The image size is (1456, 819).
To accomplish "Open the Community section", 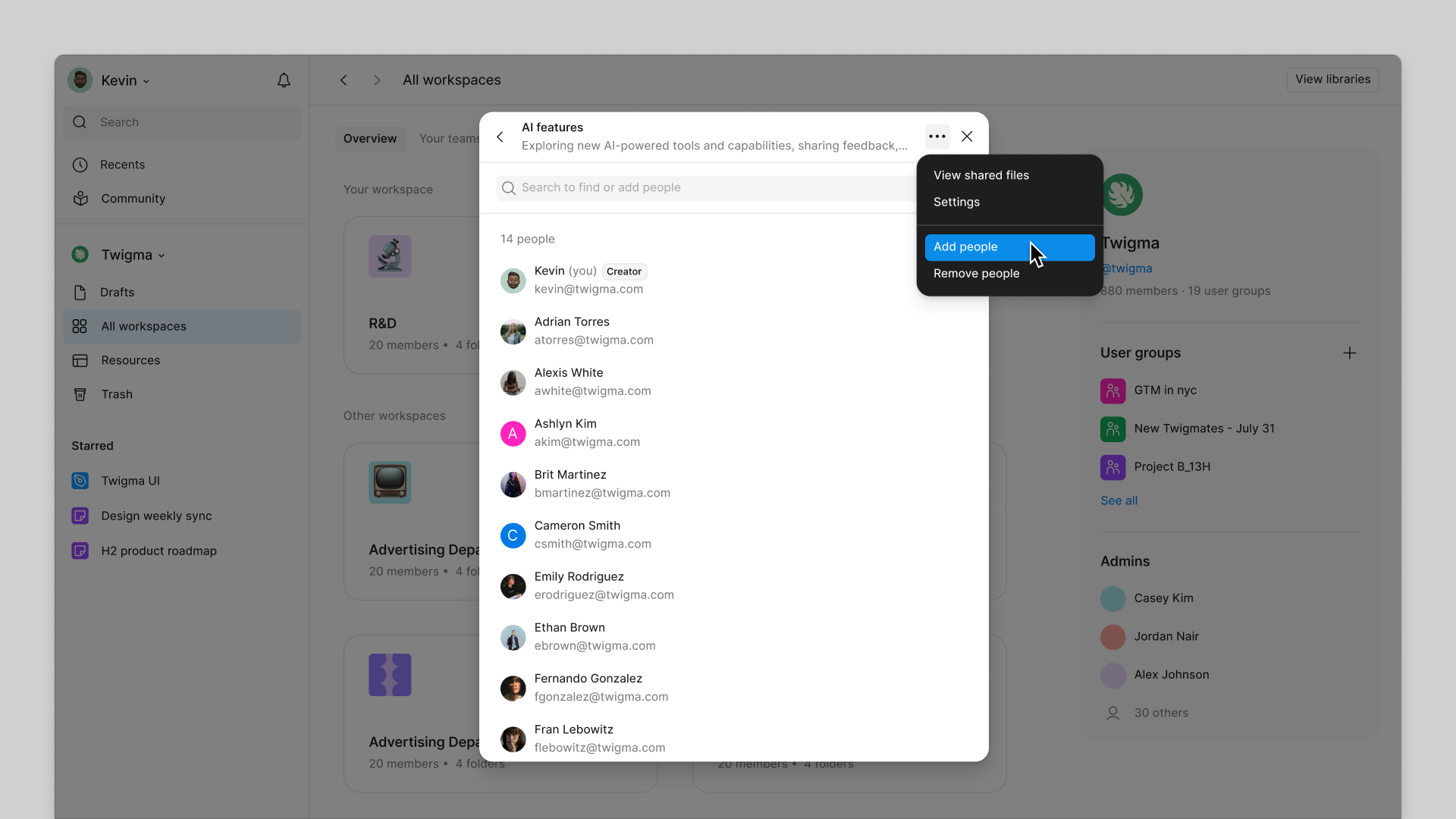I will [133, 199].
